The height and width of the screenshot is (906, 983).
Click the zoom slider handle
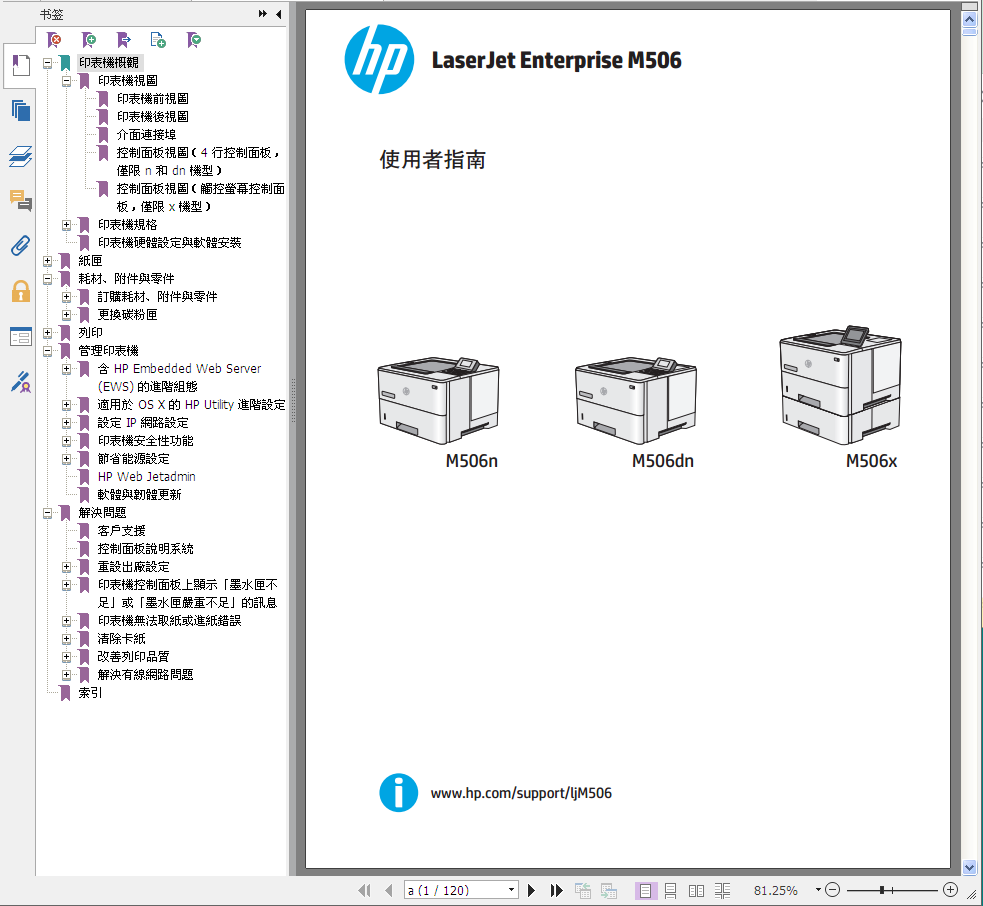(x=882, y=890)
